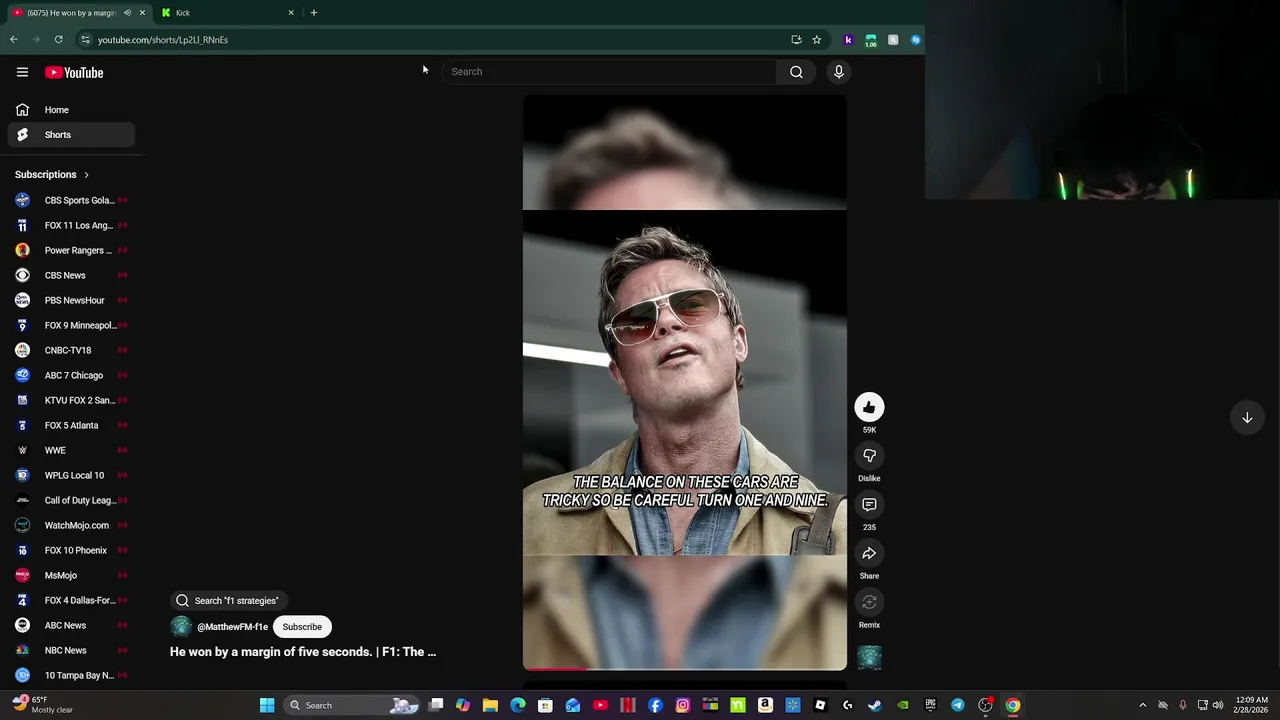Click the magnifier search button
1280x720 pixels.
[x=796, y=72]
